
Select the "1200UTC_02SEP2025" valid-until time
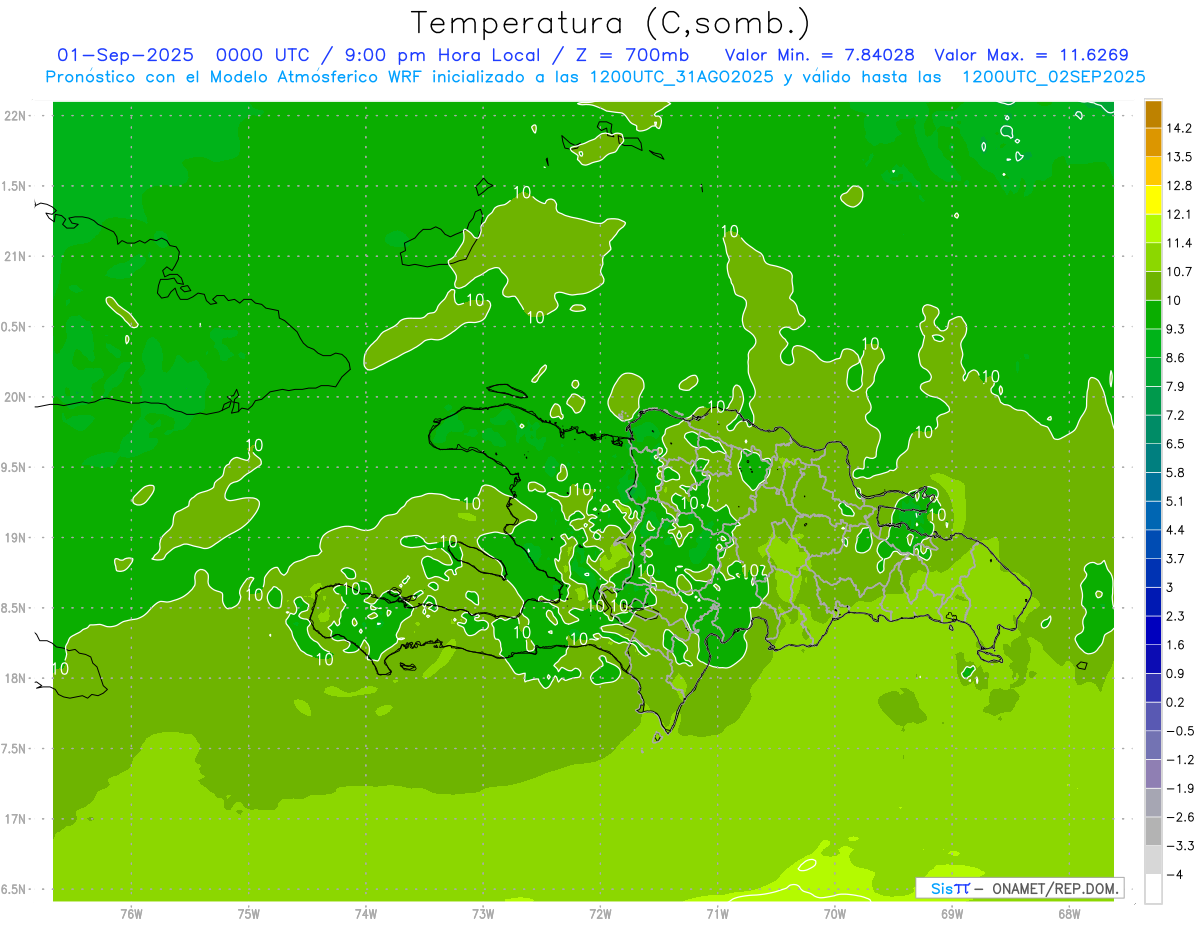click(x=1053, y=77)
